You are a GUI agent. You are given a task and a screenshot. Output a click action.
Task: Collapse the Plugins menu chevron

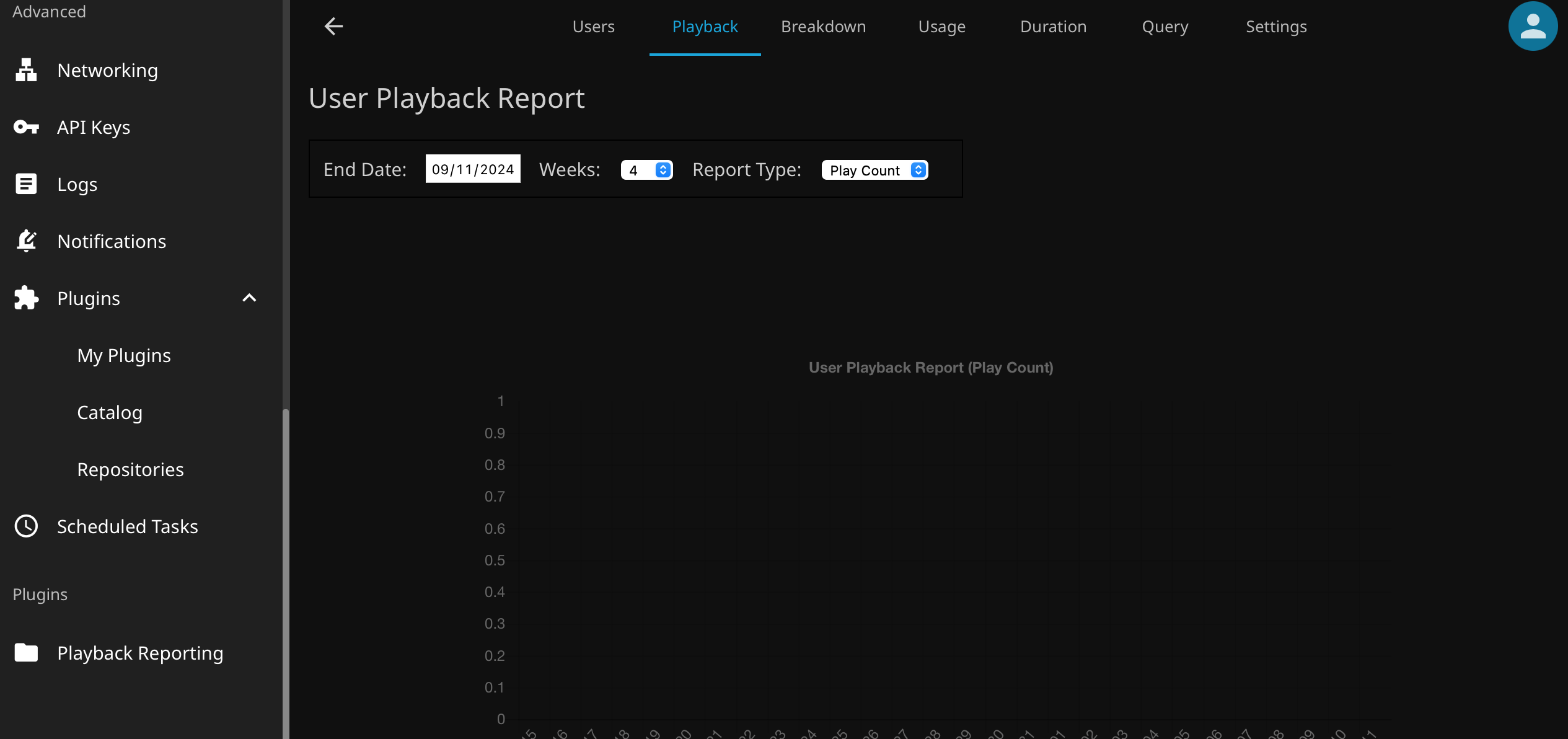point(249,298)
